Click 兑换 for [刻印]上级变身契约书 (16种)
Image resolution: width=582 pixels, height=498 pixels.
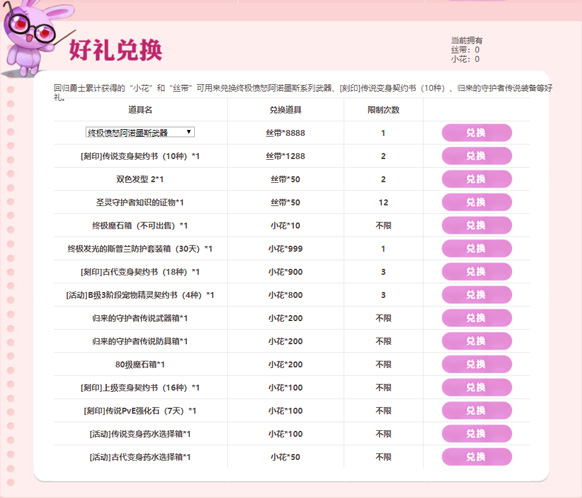(477, 387)
